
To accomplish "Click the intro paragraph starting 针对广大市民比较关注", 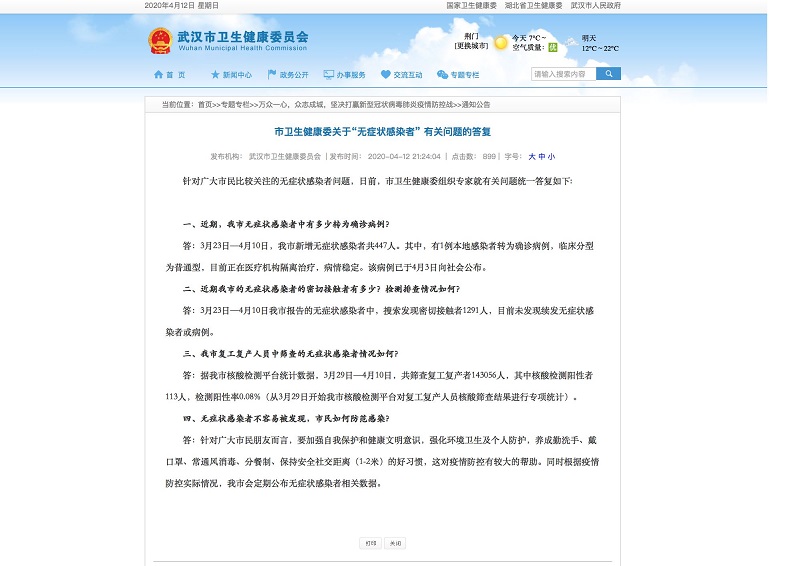I will point(378,181).
